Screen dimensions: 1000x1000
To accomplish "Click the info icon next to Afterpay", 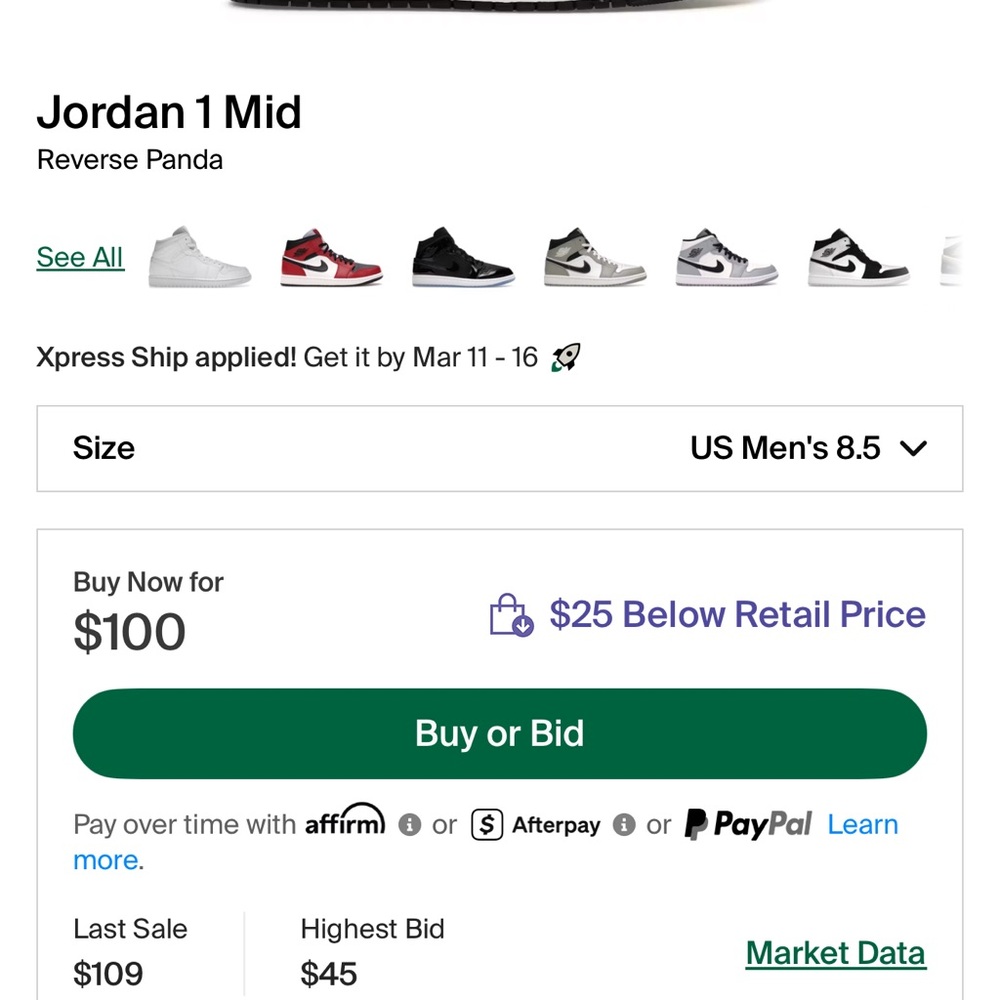I will [625, 825].
